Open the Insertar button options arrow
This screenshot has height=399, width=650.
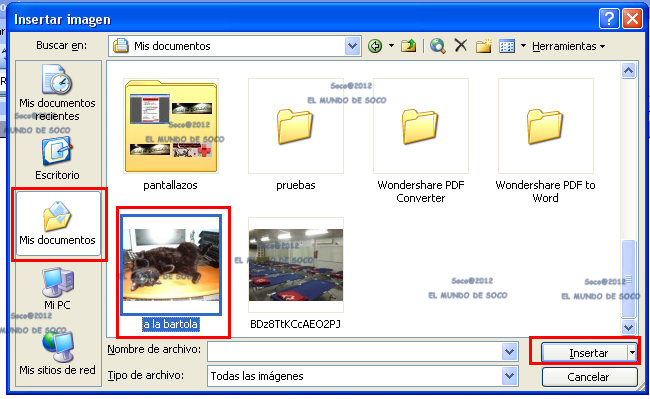(632, 353)
